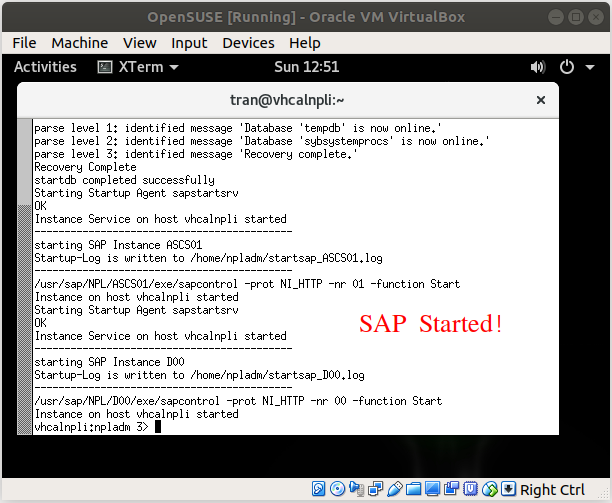The image size is (612, 503).
Task: Open the Input menu
Action: point(189,43)
